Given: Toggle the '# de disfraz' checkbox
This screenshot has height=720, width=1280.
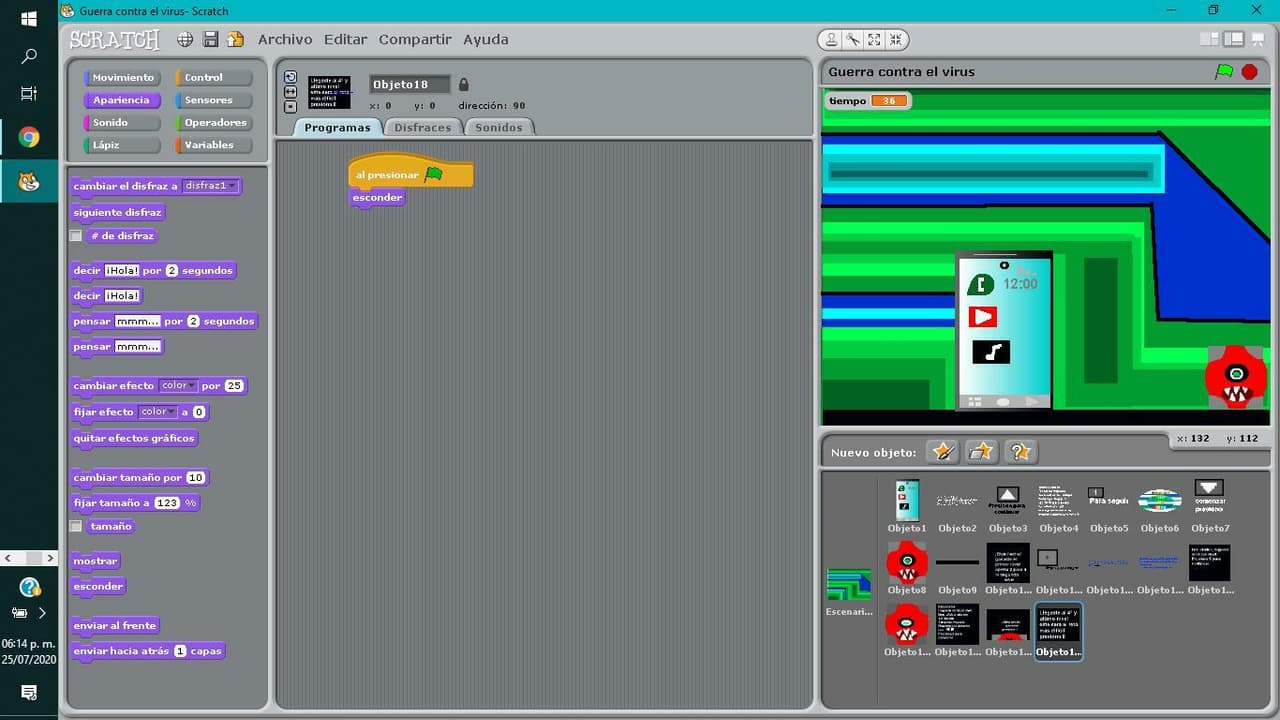Looking at the screenshot, I should pyautogui.click(x=76, y=236).
